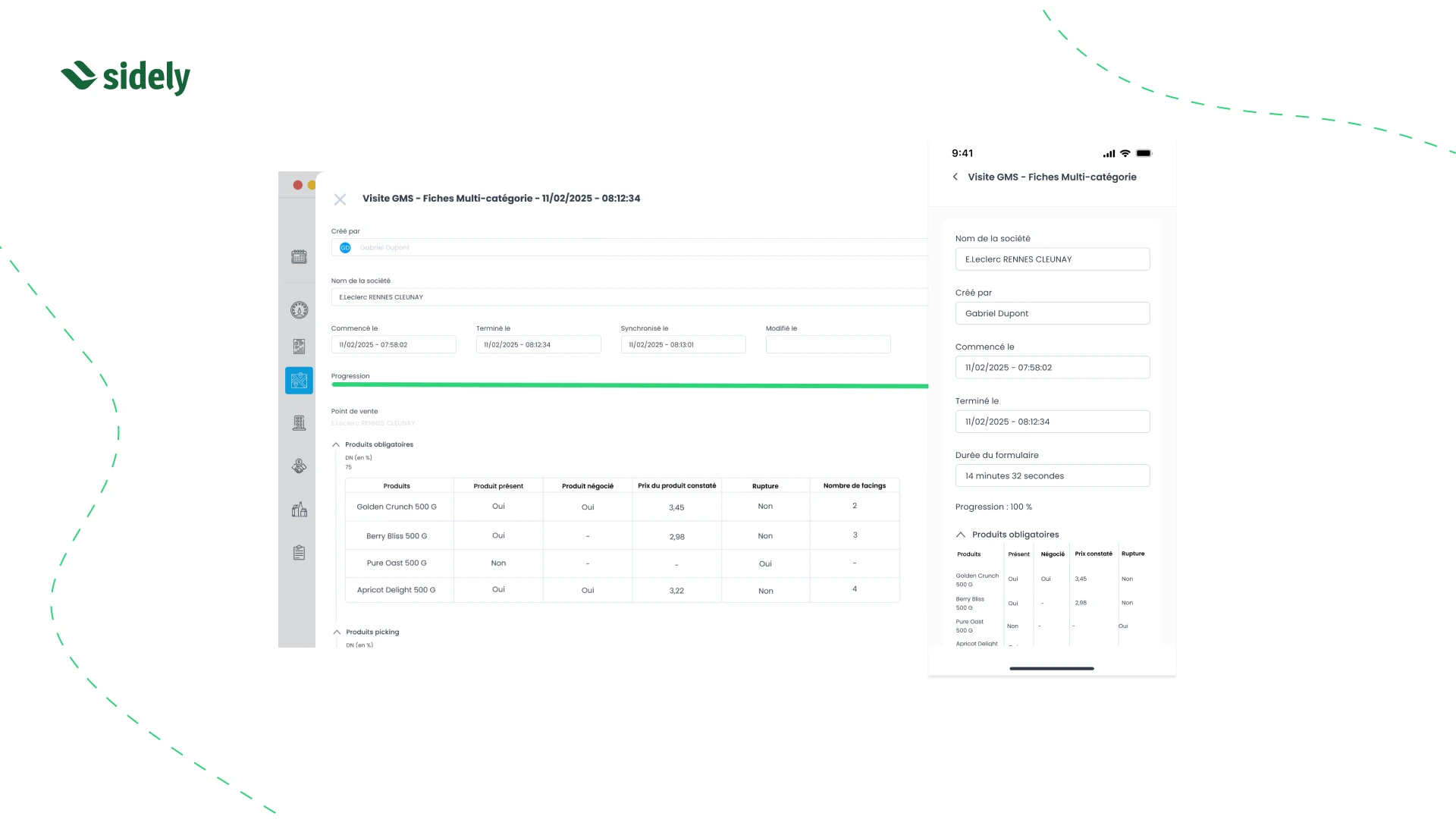Click the reports sidebar icon
This screenshot has width=1456, height=819.
coord(299,347)
